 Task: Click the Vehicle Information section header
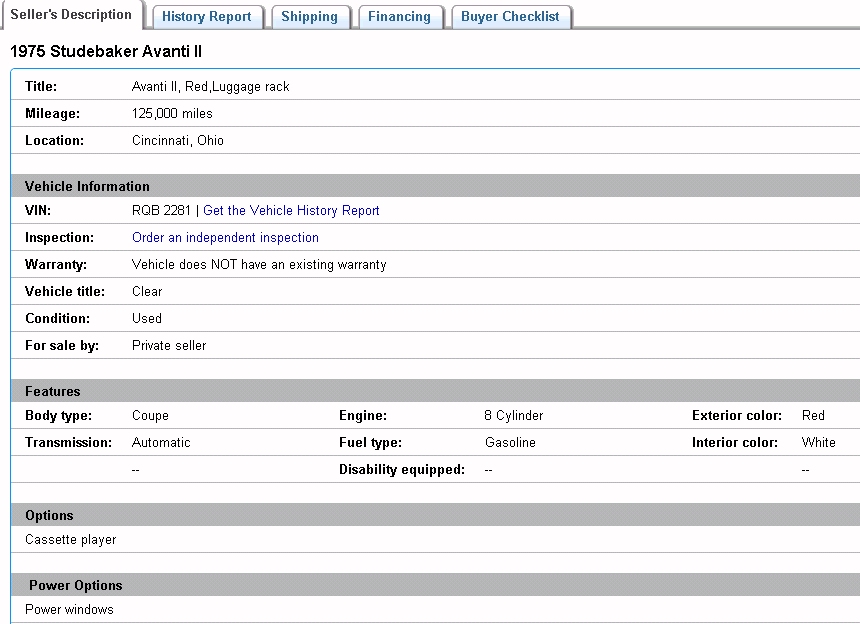(x=87, y=186)
